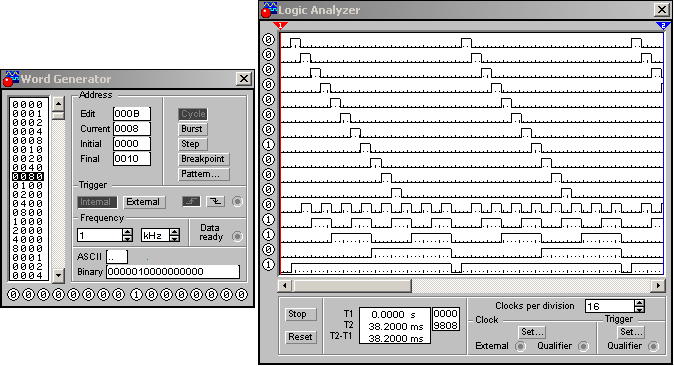
Task: Click the Word Generator title bar icon
Action: click(x=10, y=79)
